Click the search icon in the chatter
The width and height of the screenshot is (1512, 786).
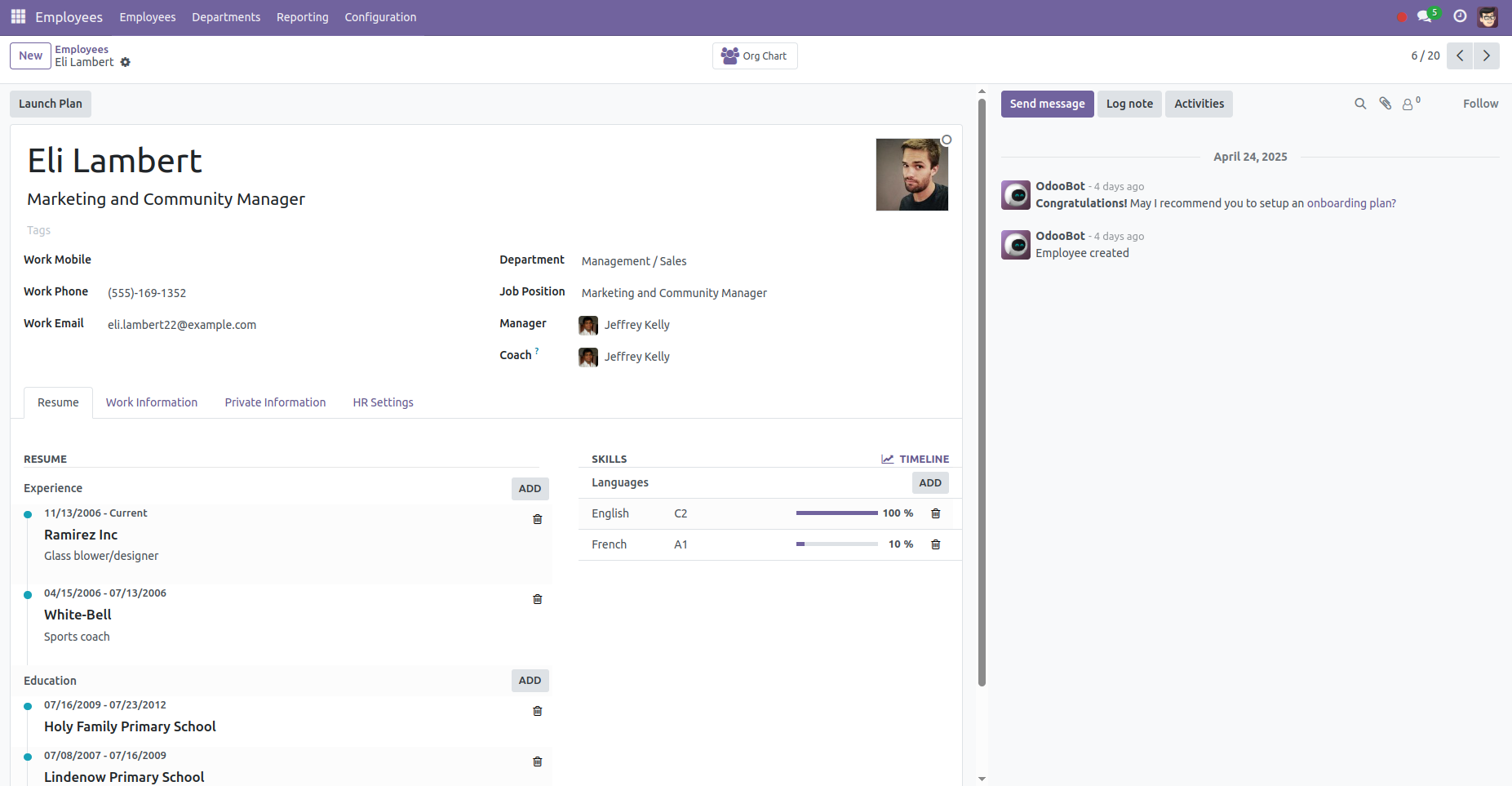[1360, 104]
